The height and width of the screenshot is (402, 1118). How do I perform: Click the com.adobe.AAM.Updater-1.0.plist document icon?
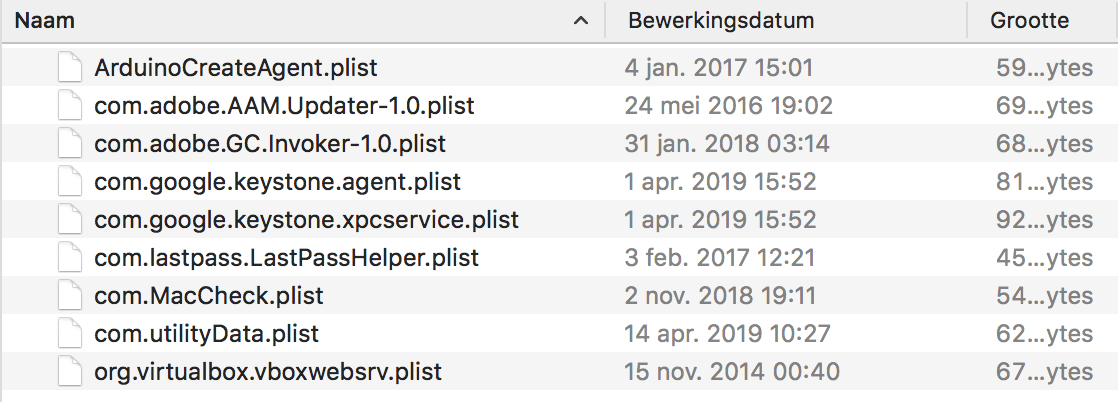coord(69,106)
